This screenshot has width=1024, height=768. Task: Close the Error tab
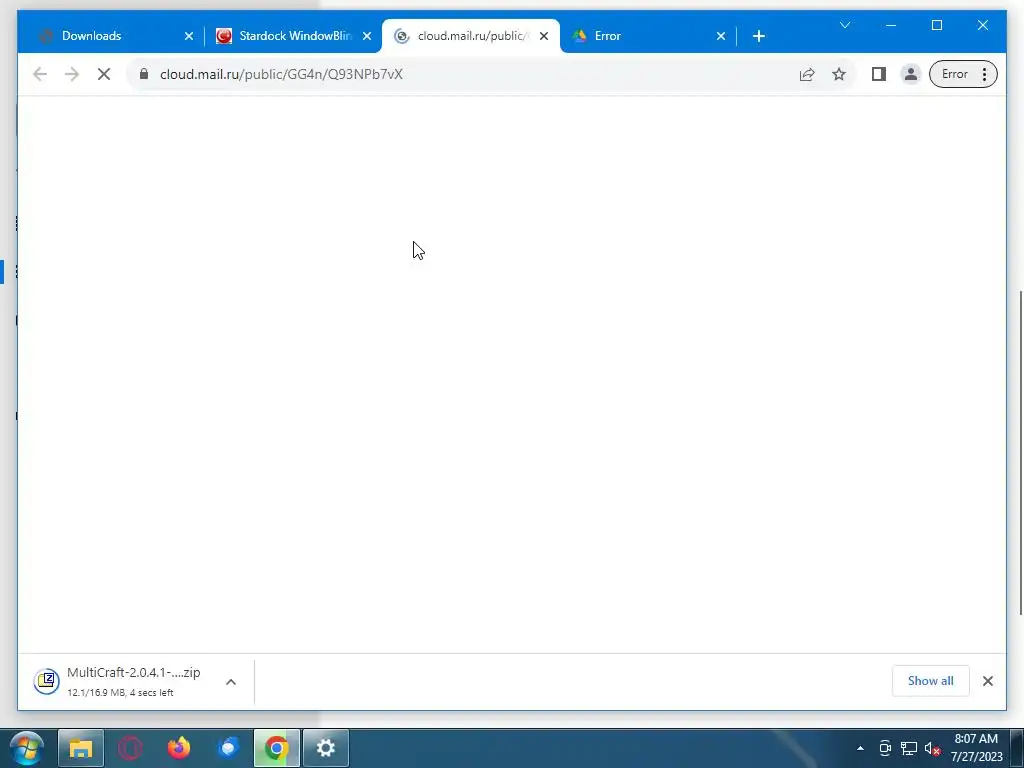click(721, 36)
